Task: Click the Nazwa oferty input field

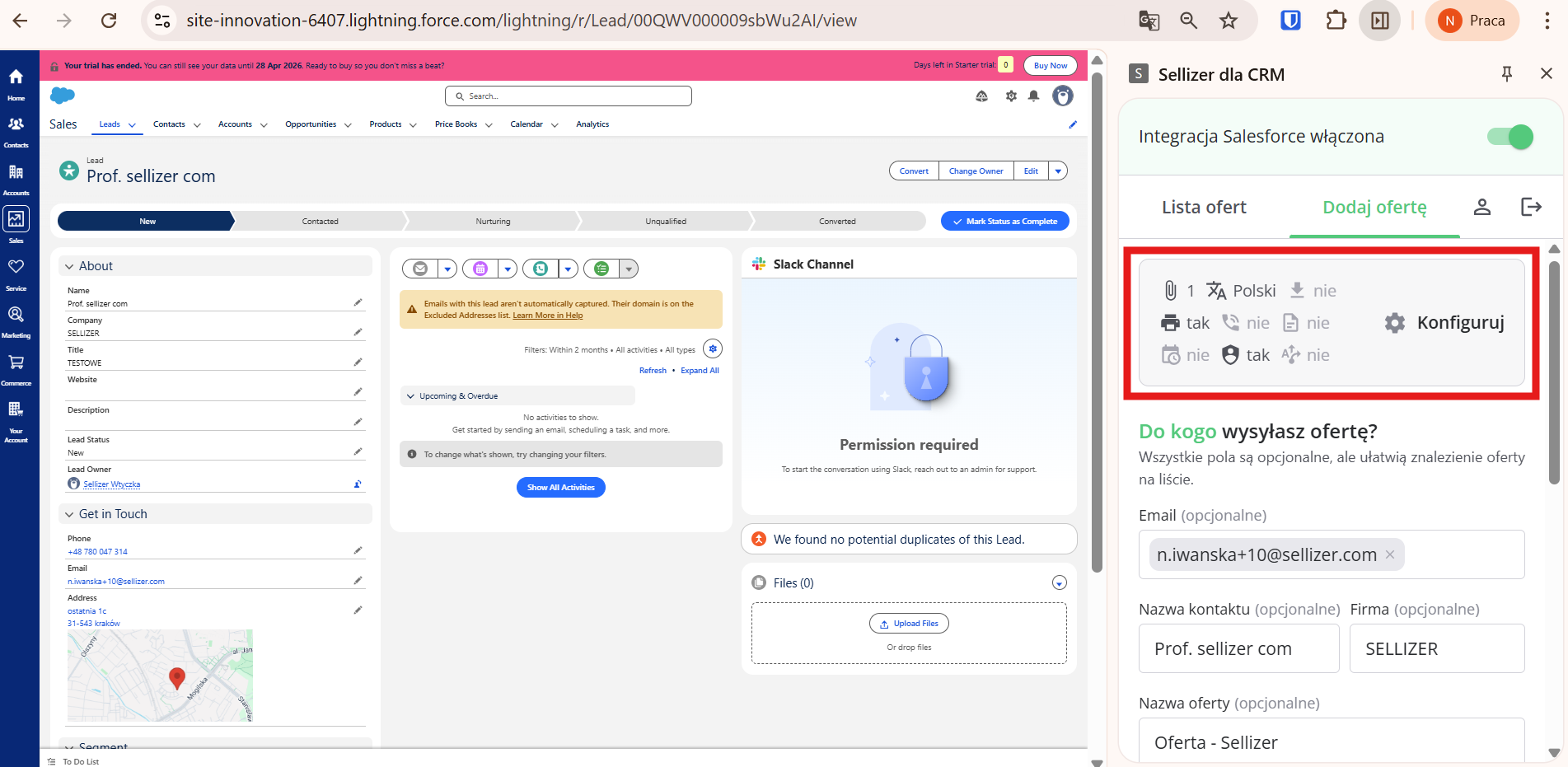Action: click(x=1331, y=741)
